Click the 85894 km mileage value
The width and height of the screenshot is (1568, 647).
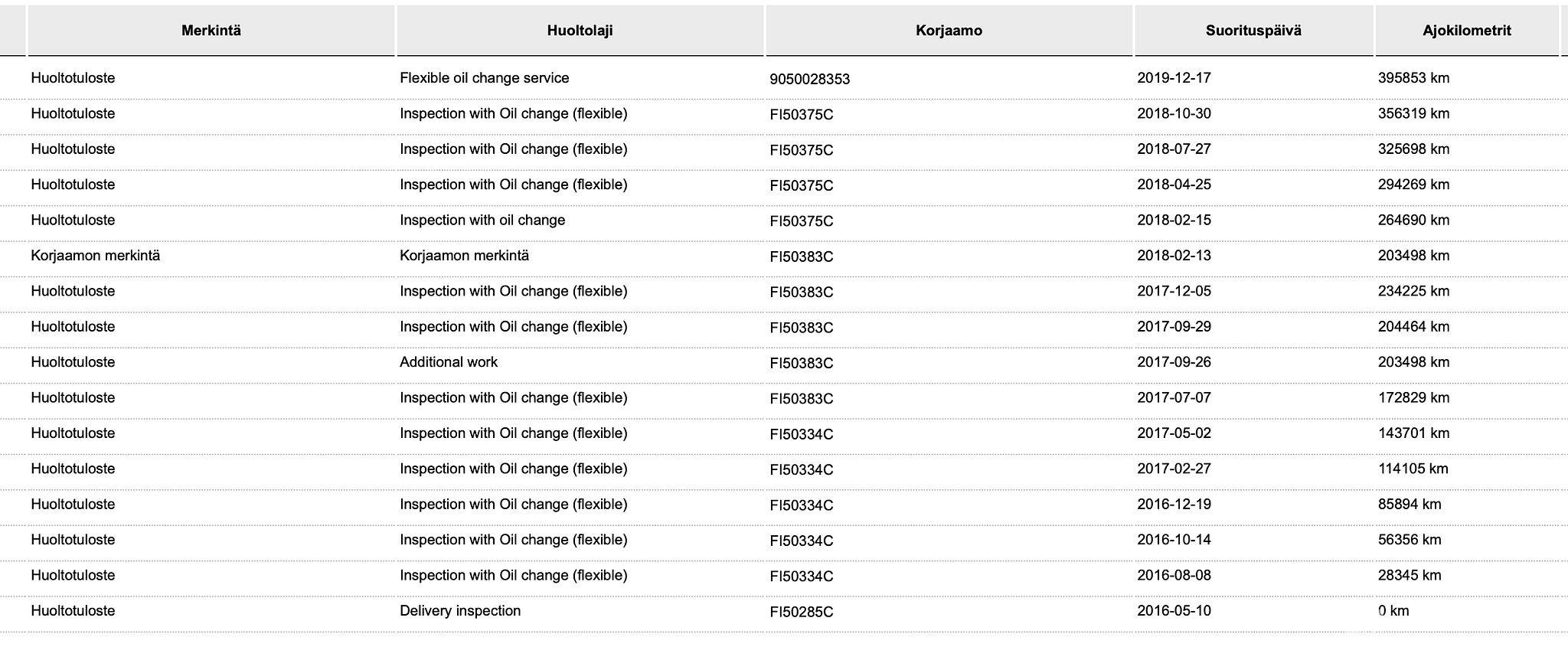1410,505
